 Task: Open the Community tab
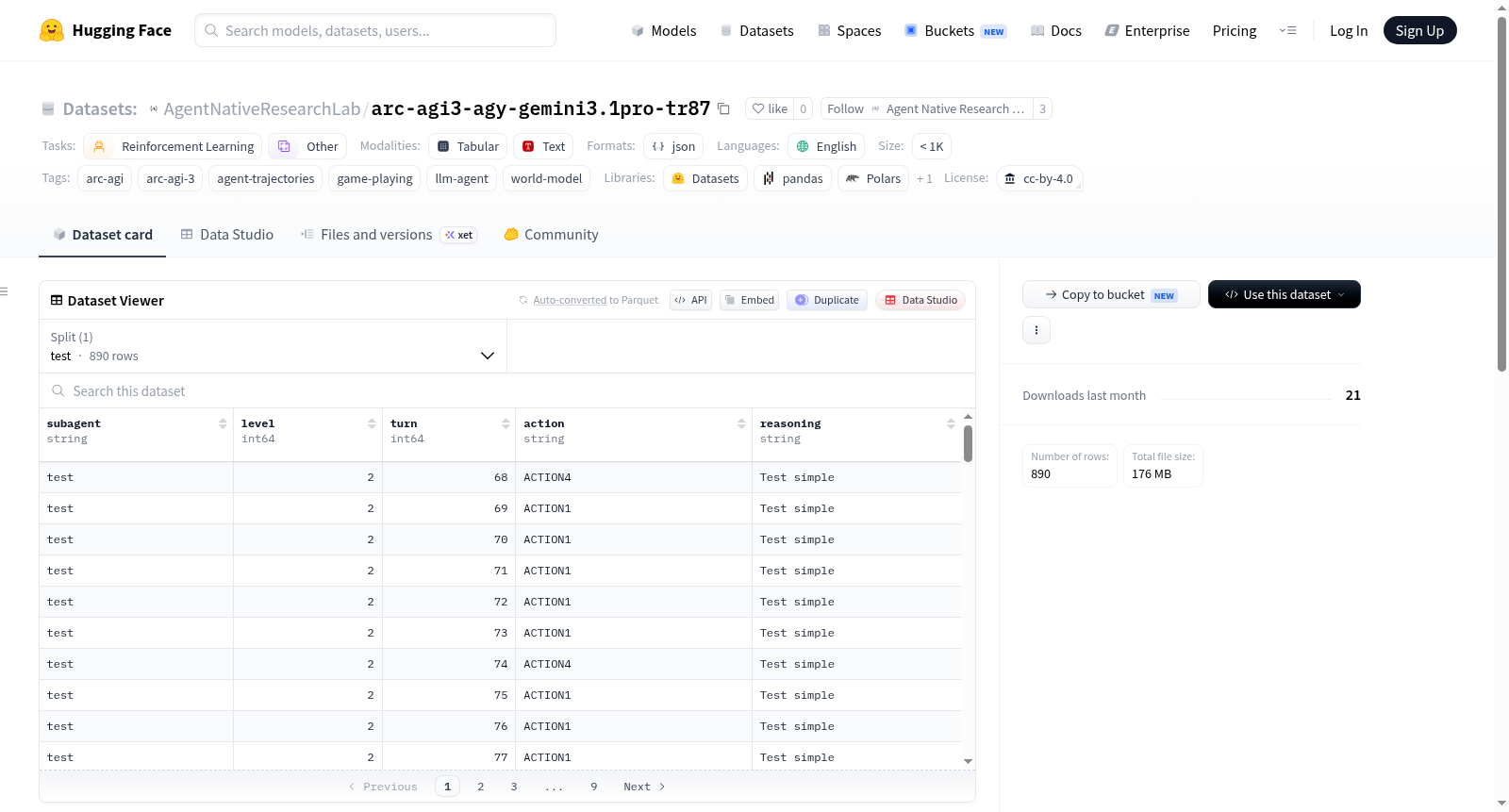click(x=551, y=235)
